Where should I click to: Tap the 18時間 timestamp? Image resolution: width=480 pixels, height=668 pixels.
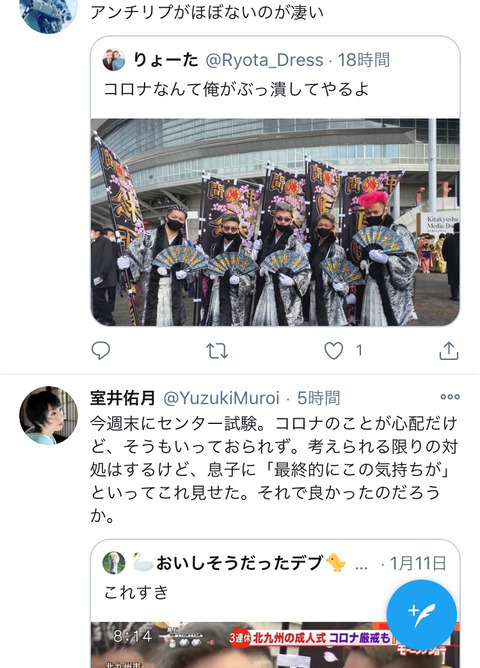tap(364, 60)
